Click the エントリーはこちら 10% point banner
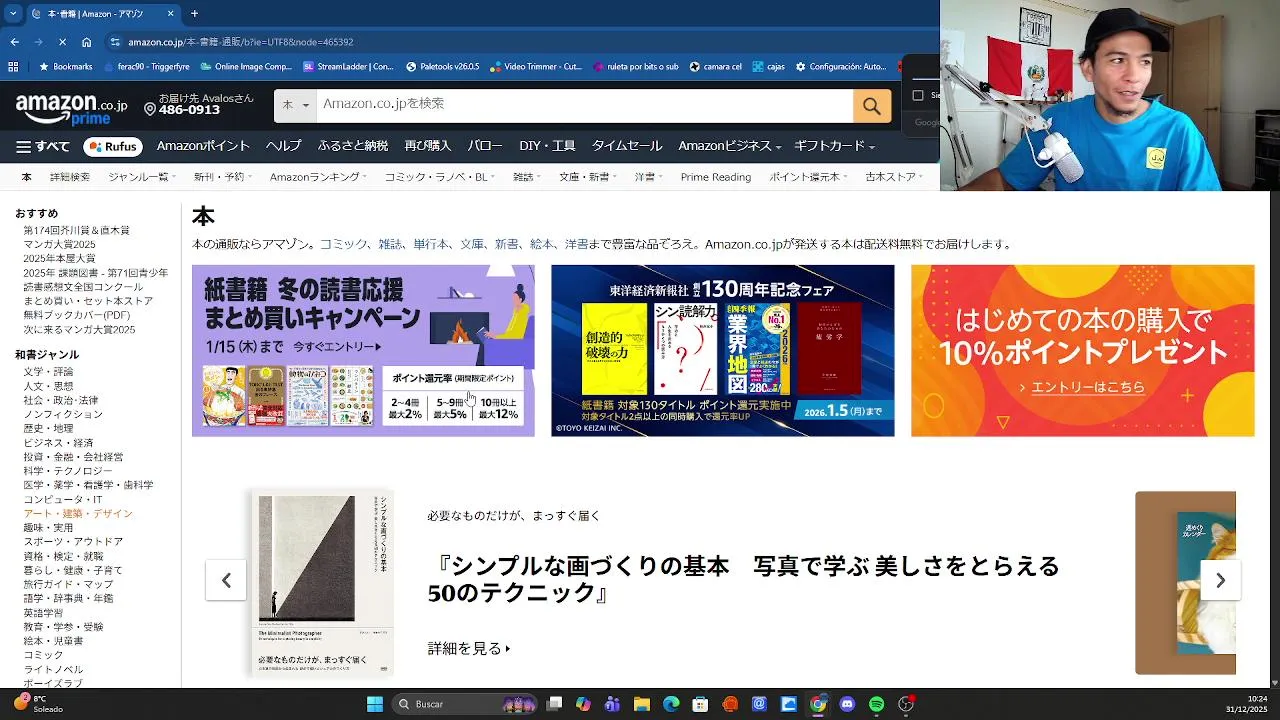The height and width of the screenshot is (720, 1280). tap(1082, 350)
